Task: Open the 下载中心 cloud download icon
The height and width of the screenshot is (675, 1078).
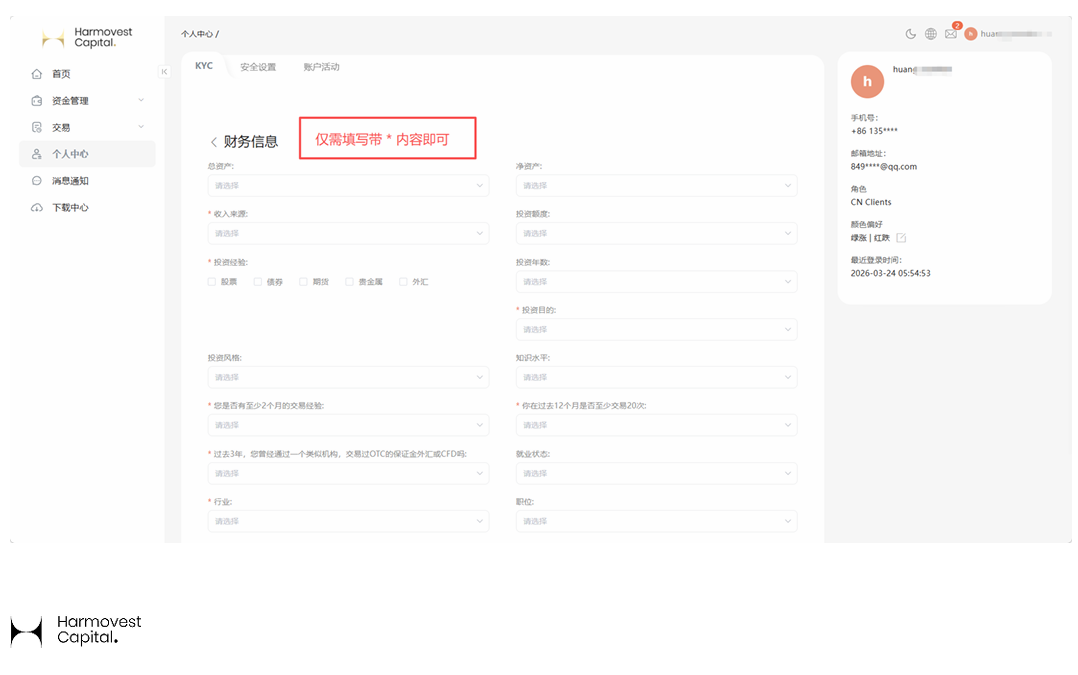Action: pos(36,208)
